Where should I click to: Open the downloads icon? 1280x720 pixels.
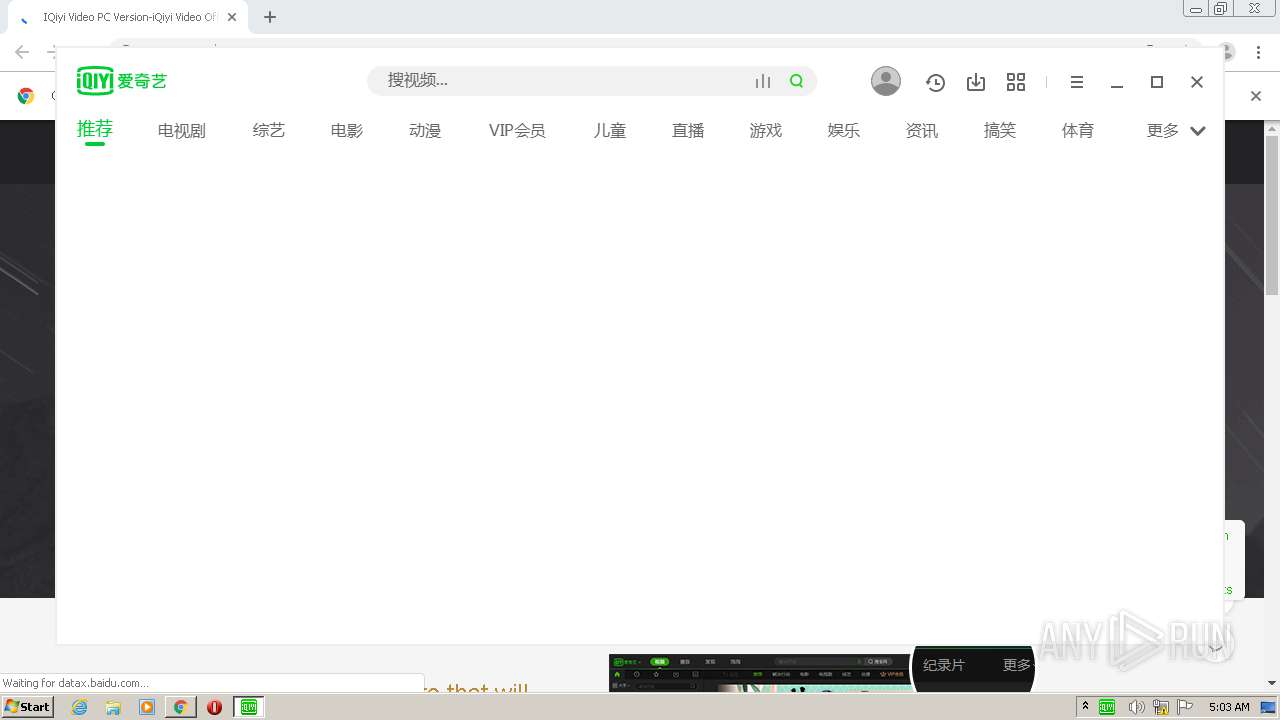(976, 82)
